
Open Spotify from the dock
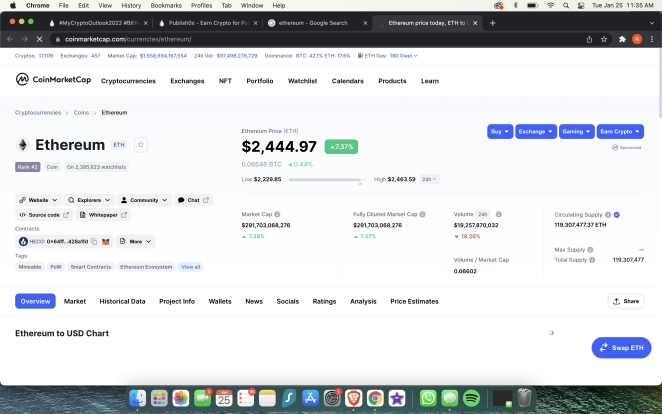click(472, 398)
